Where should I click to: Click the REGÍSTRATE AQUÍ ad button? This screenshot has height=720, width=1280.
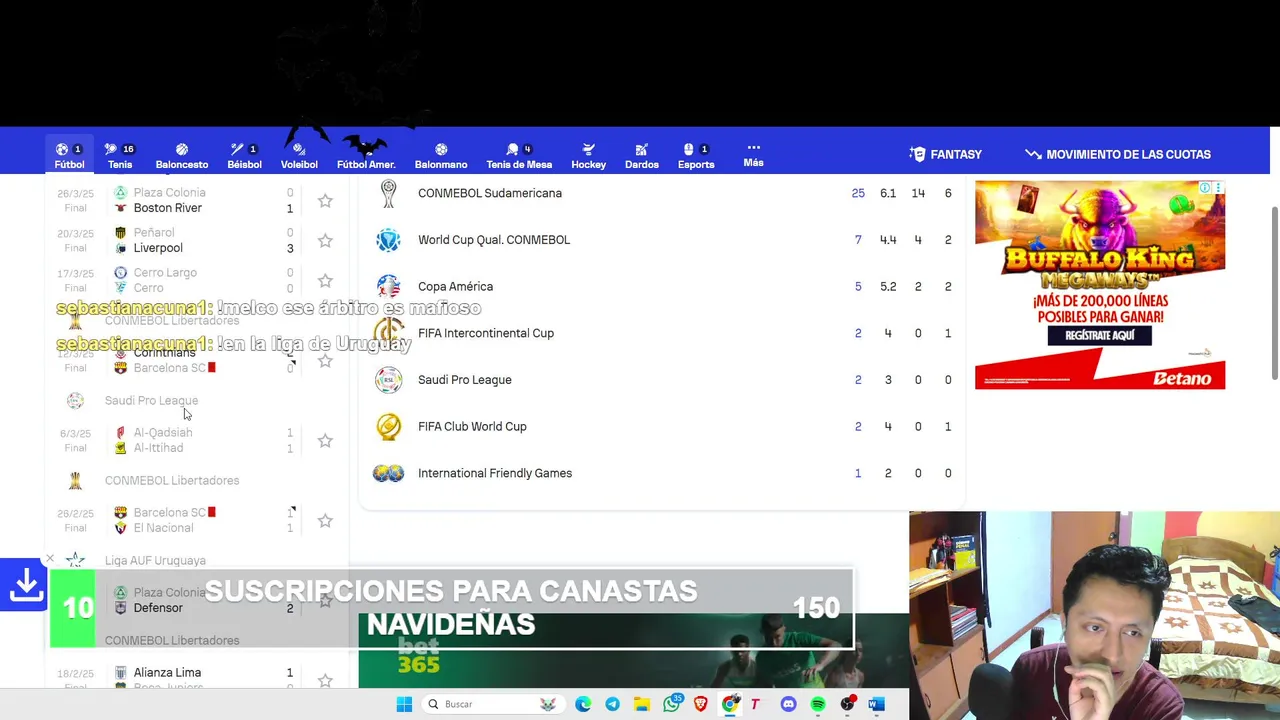1099,335
